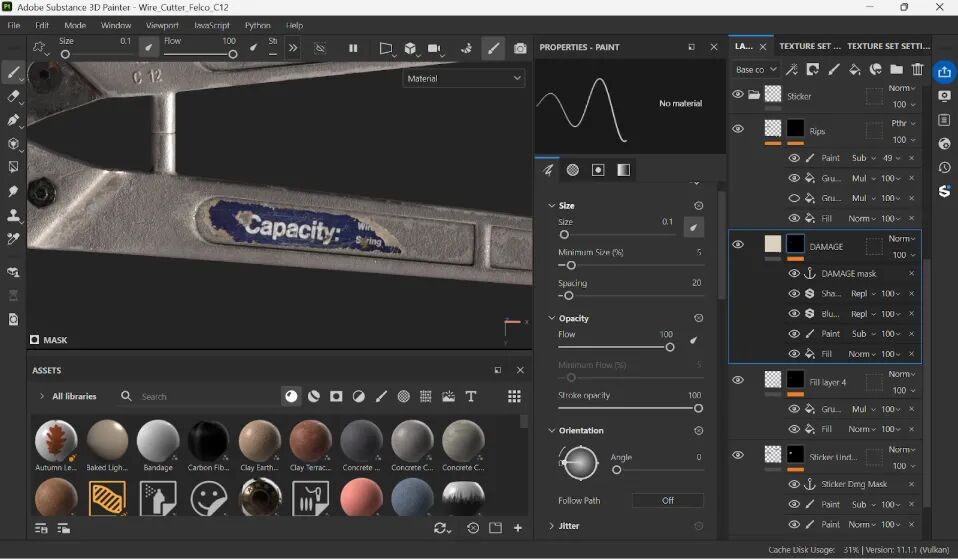958x560 pixels.
Task: Select the Clone stamp tool
Action: pos(13,216)
